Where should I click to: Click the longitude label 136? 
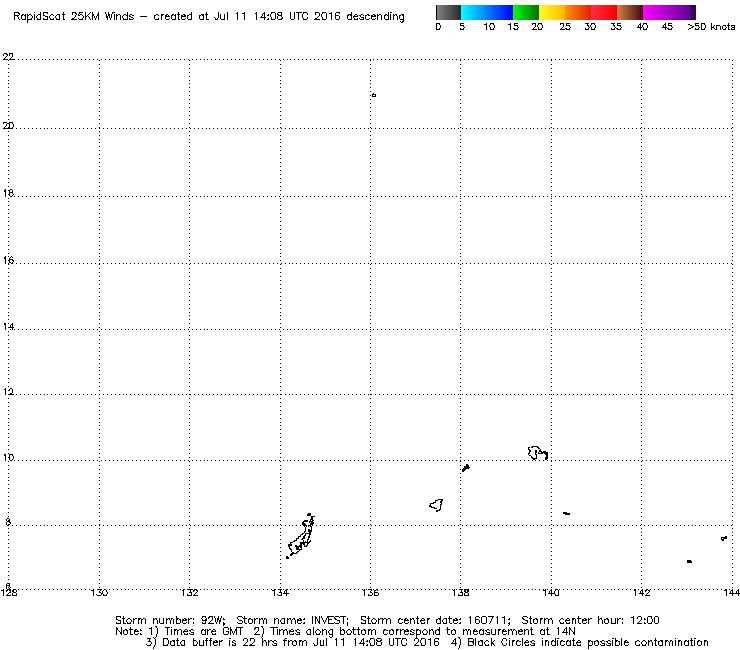pyautogui.click(x=370, y=592)
